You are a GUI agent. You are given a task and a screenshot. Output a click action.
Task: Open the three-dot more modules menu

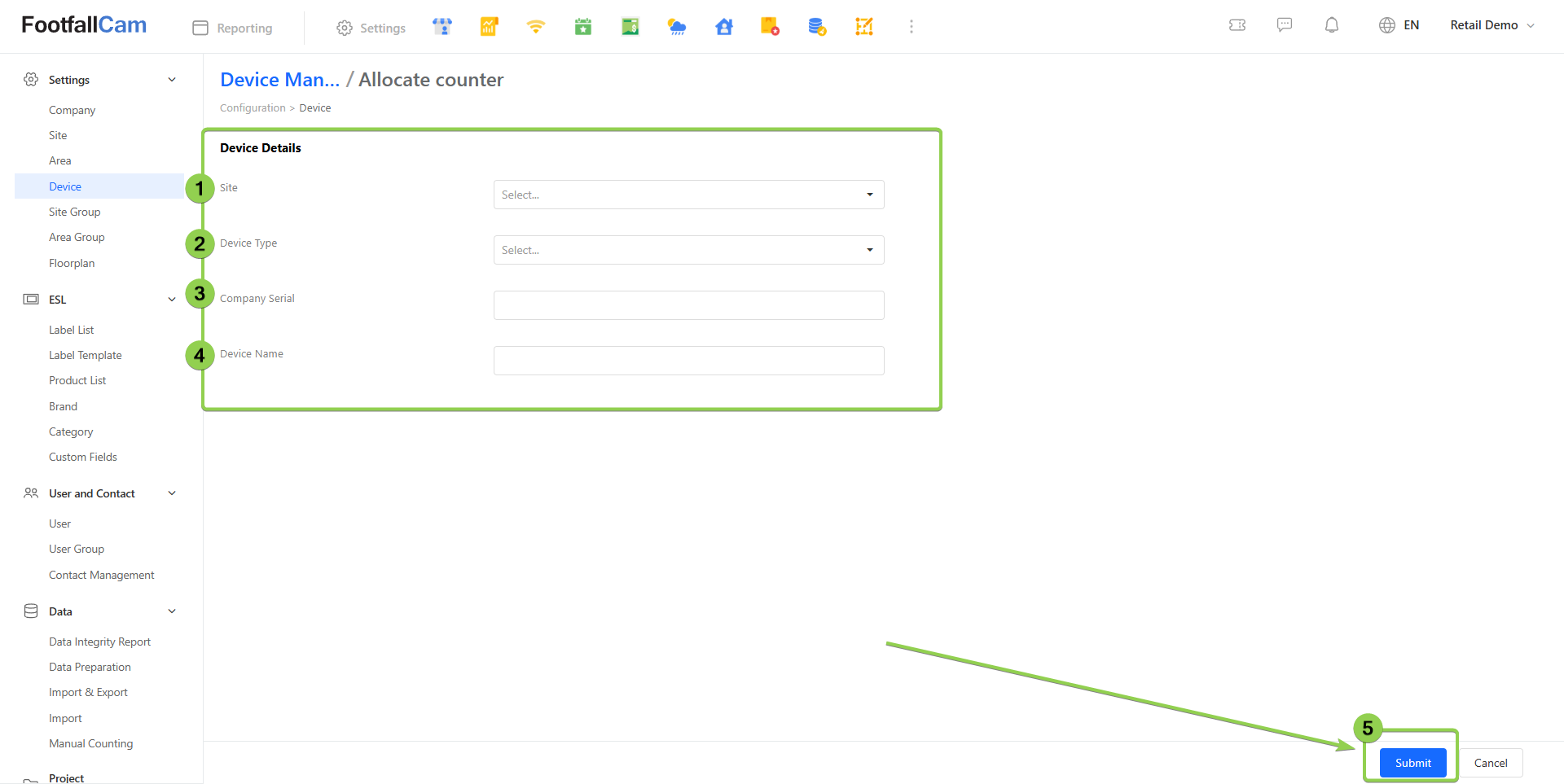point(911,27)
